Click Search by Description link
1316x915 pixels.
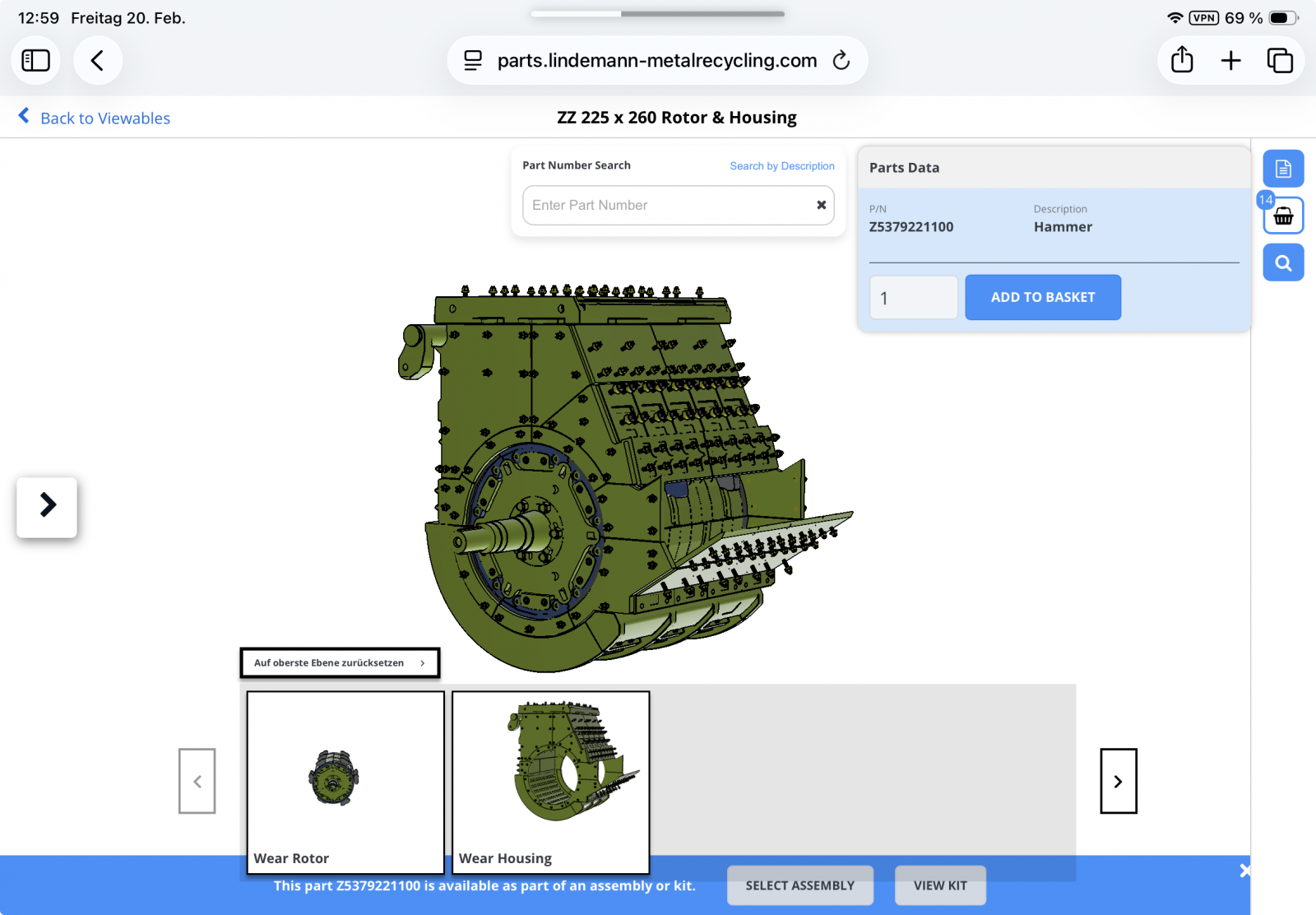(781, 165)
